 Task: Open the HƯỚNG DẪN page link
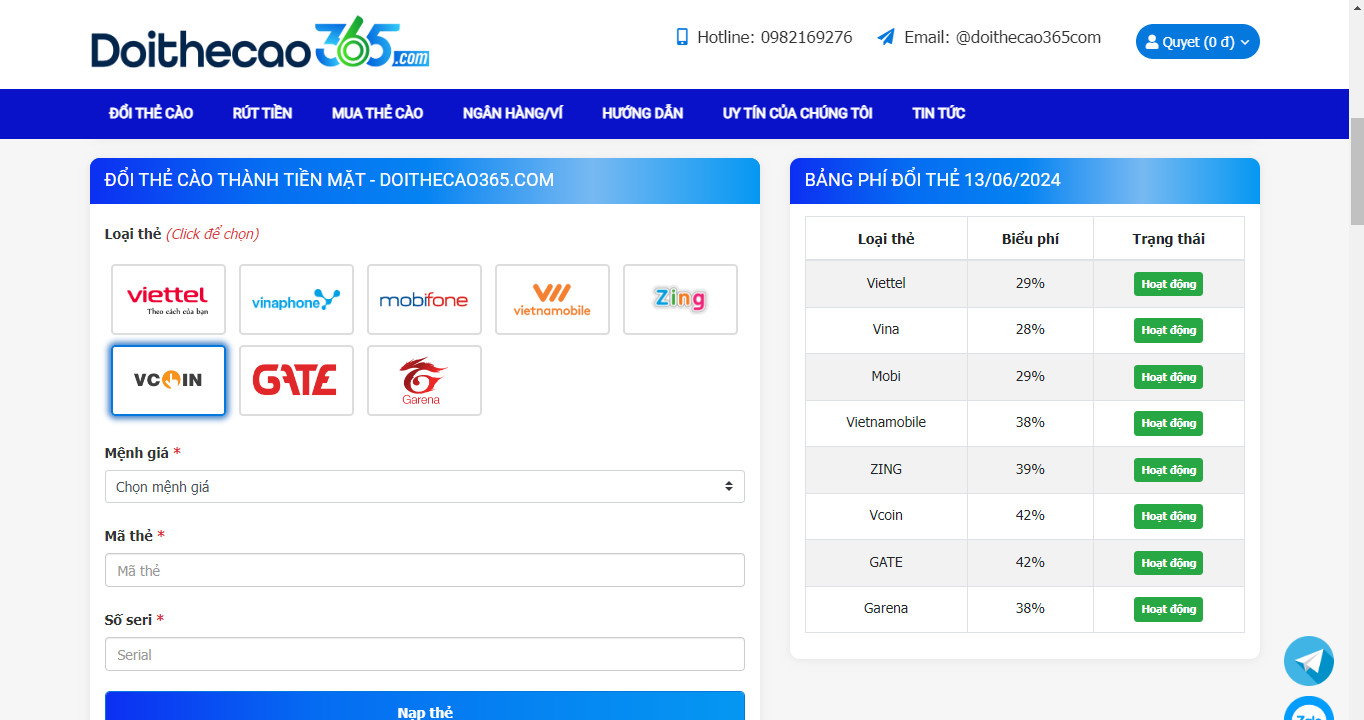coord(642,113)
